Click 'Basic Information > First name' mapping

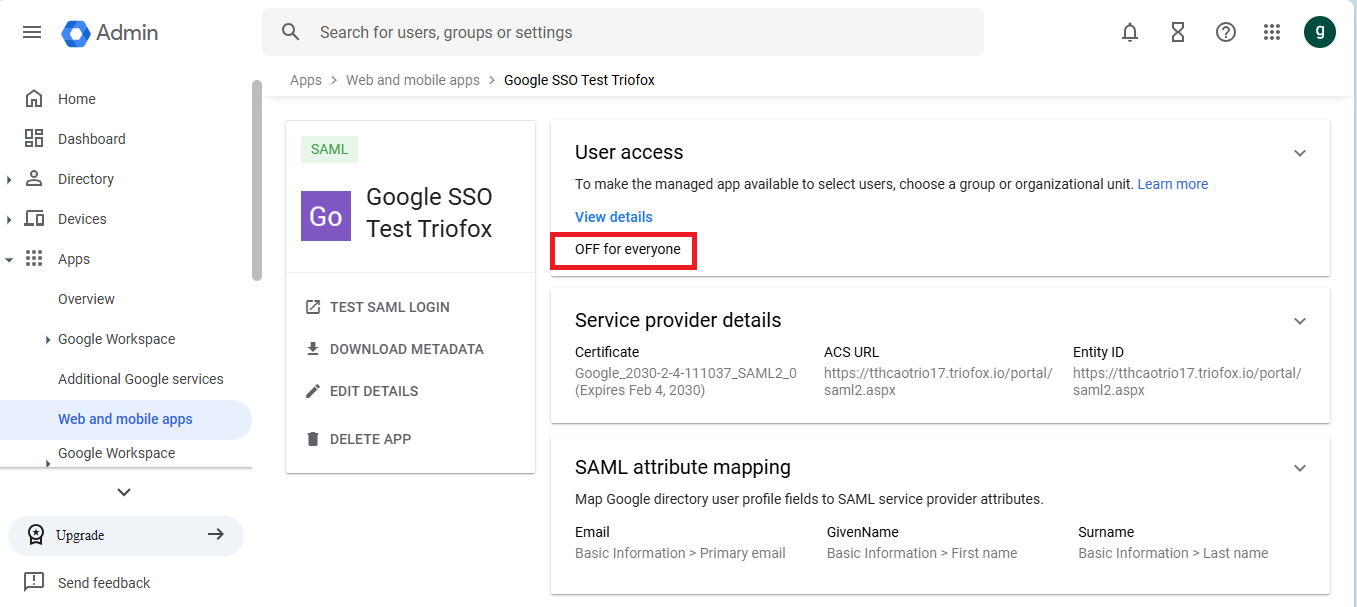coord(922,553)
